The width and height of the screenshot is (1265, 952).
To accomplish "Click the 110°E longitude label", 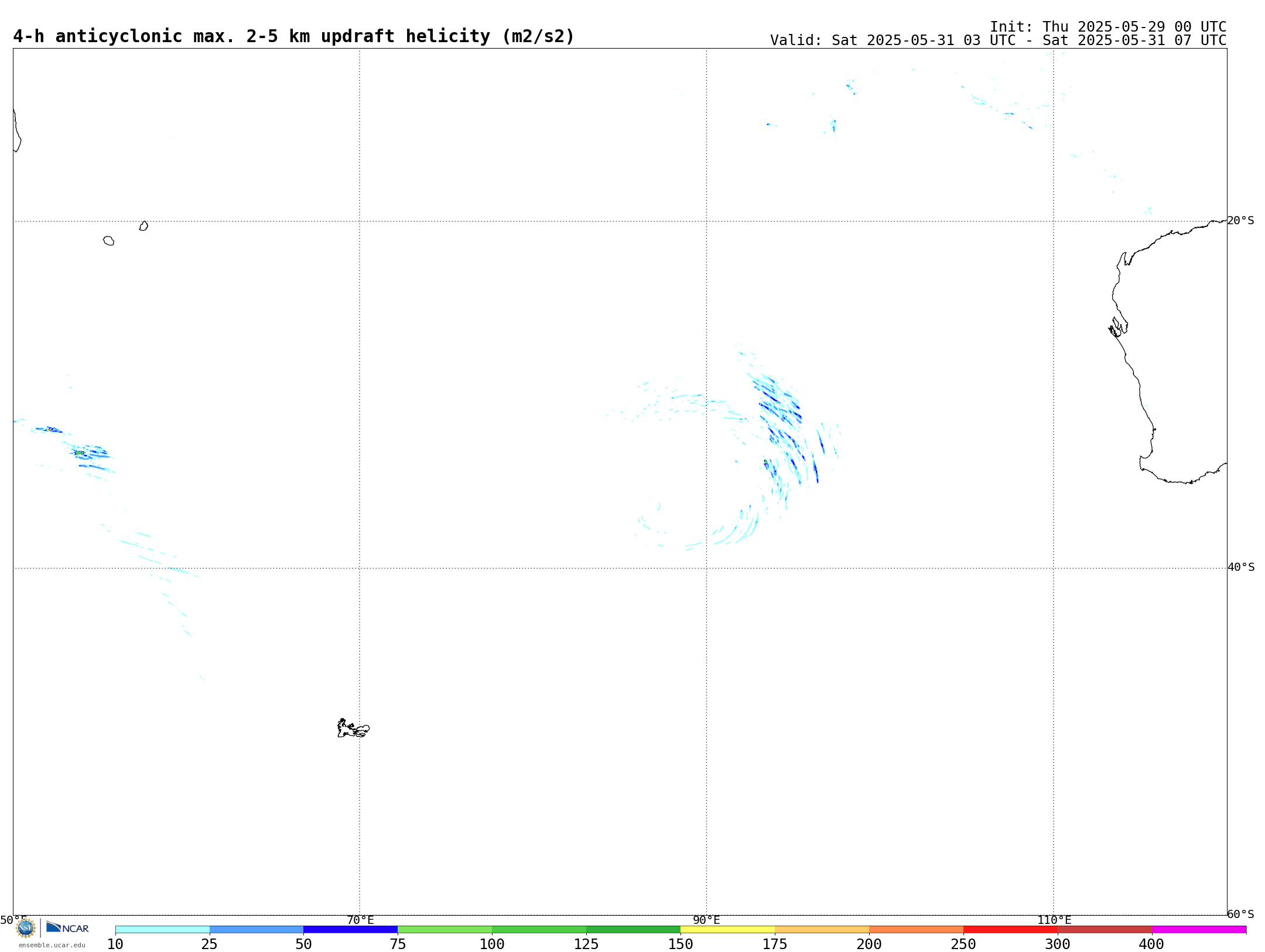I will (x=1054, y=920).
